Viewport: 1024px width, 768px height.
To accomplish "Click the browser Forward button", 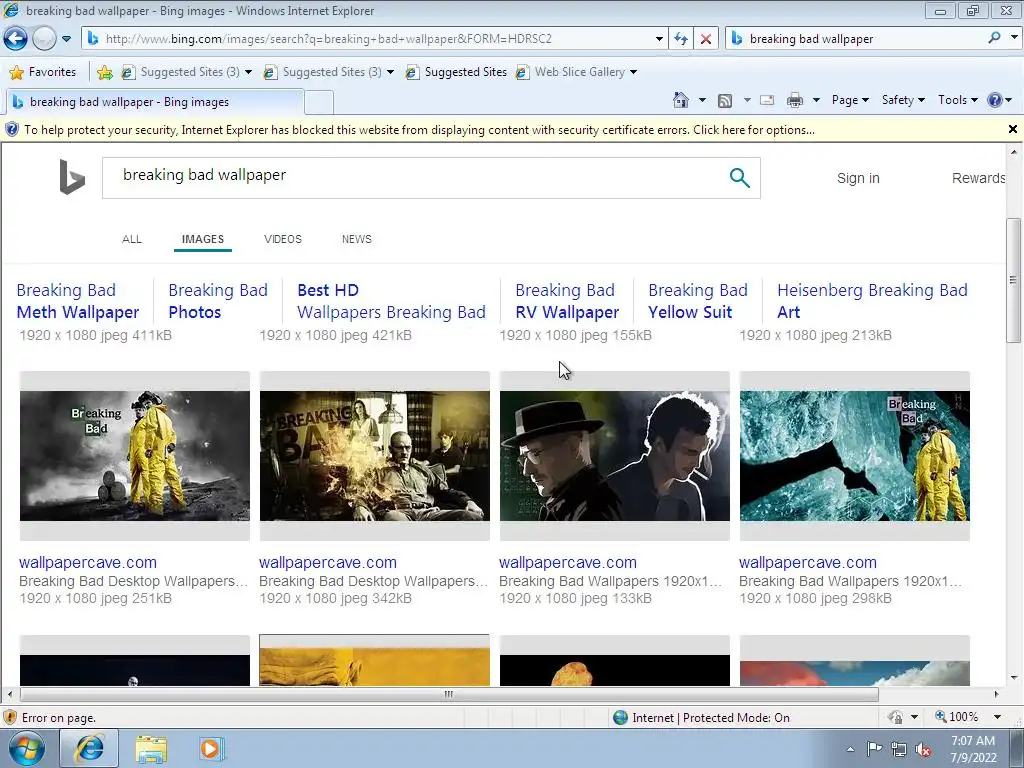I will (x=44, y=39).
